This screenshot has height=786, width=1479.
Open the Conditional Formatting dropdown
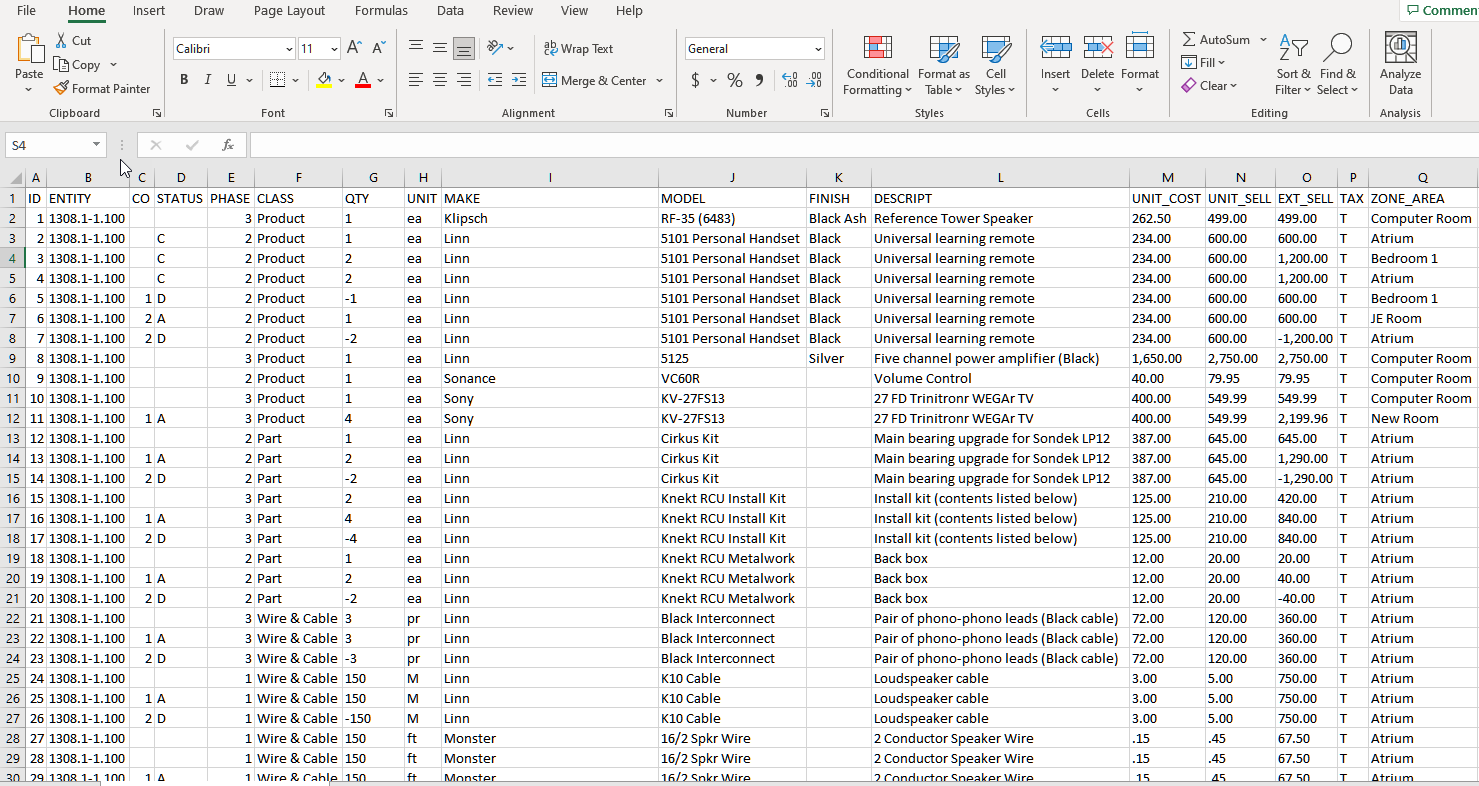878,65
